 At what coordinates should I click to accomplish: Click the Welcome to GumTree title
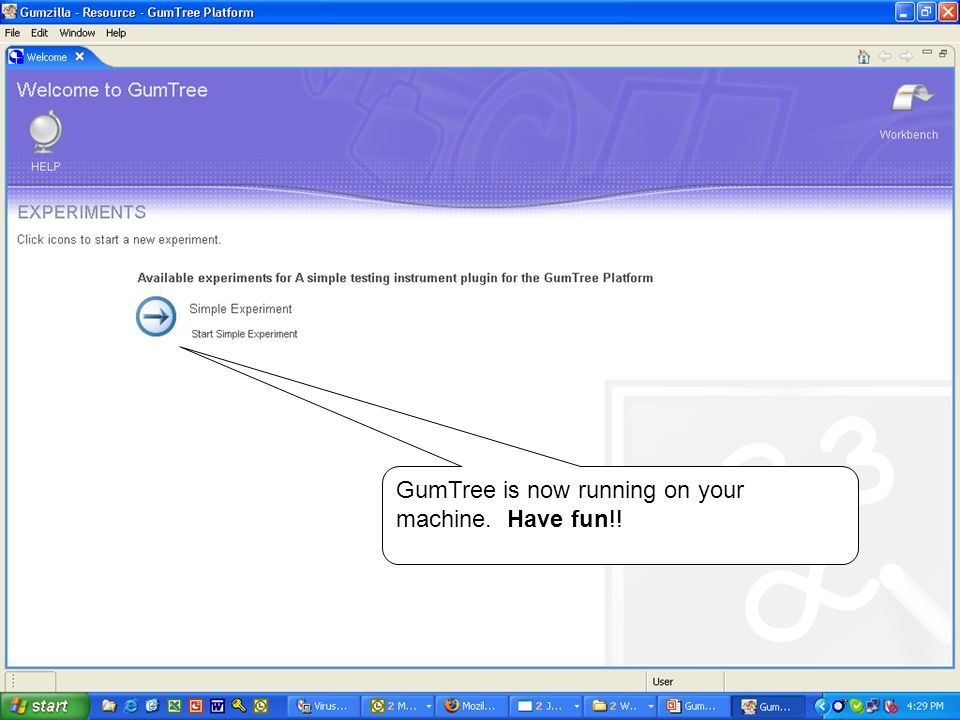point(112,90)
